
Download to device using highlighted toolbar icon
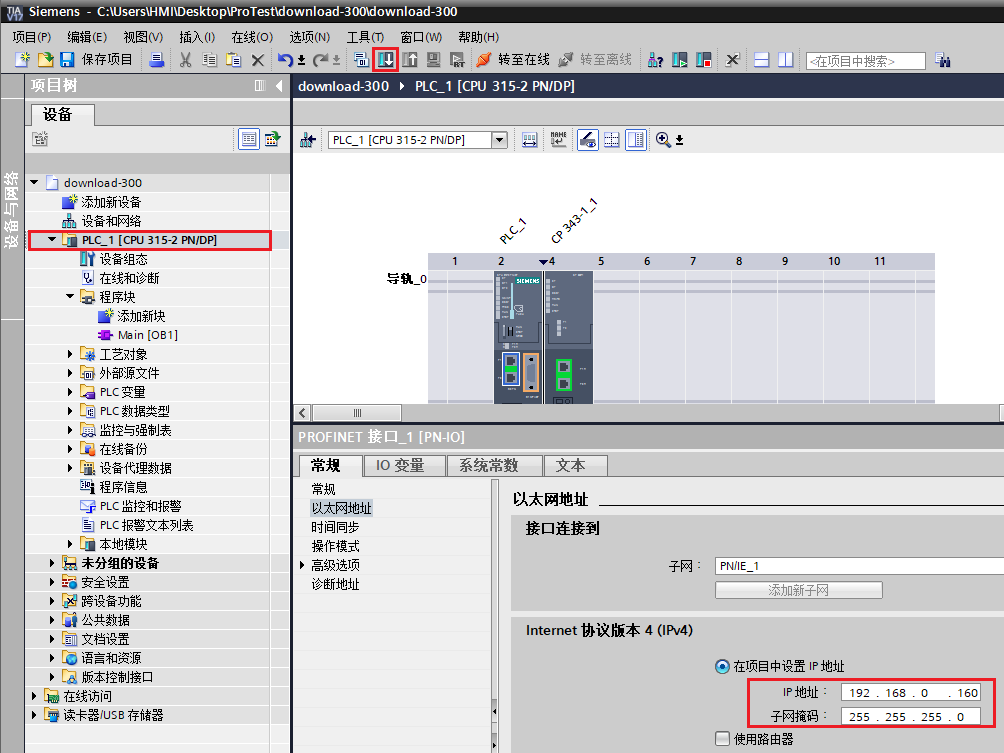coord(385,60)
